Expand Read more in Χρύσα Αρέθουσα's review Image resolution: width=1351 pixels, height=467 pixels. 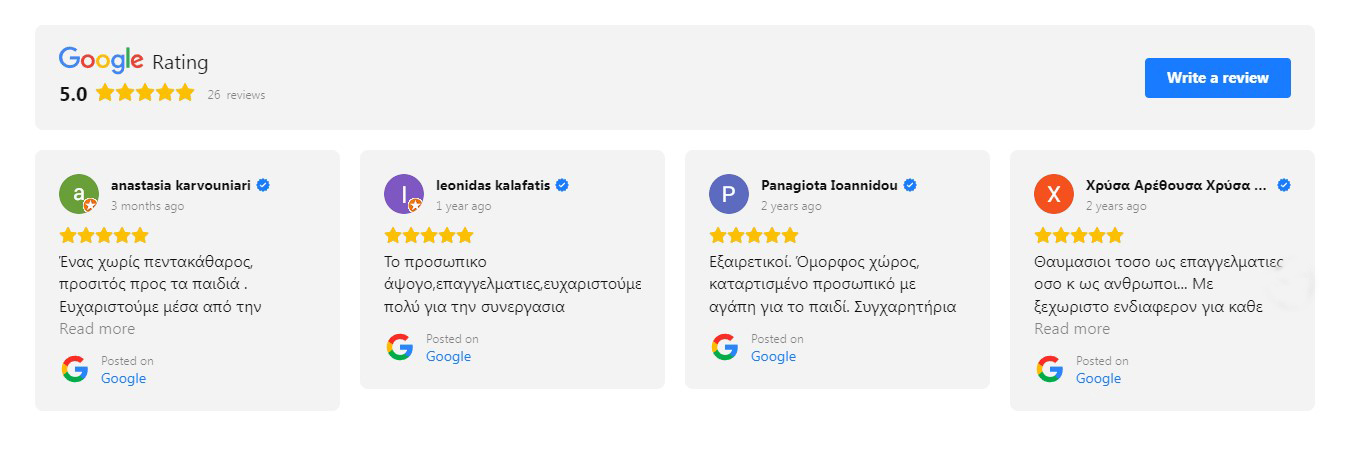point(1072,329)
